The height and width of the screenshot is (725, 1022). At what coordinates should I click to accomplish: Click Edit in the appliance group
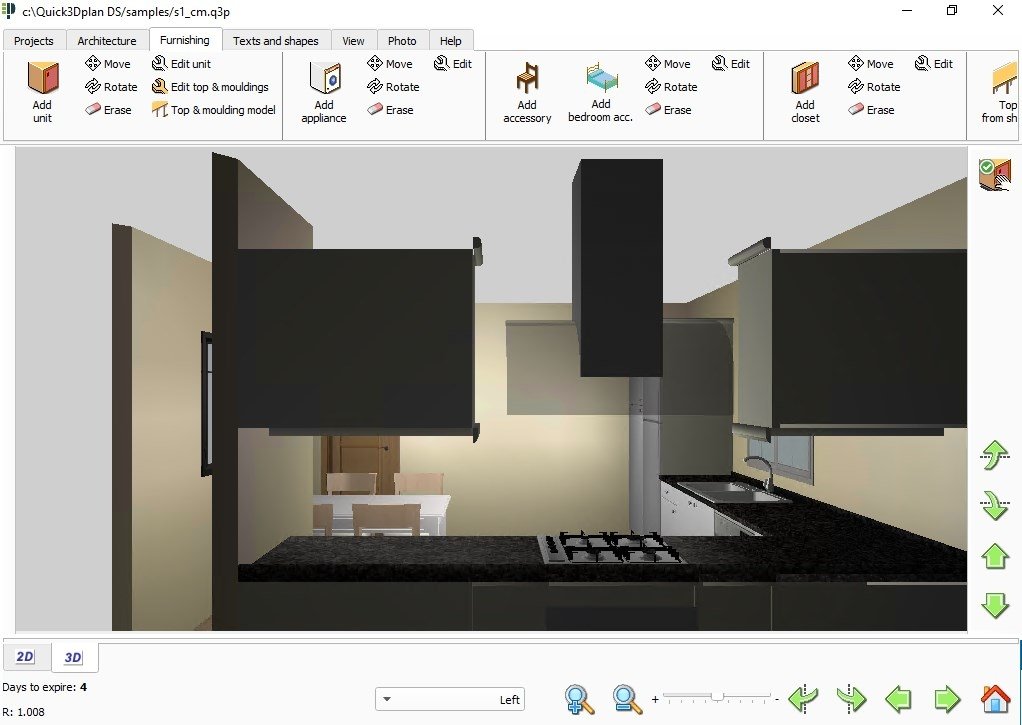pos(453,63)
